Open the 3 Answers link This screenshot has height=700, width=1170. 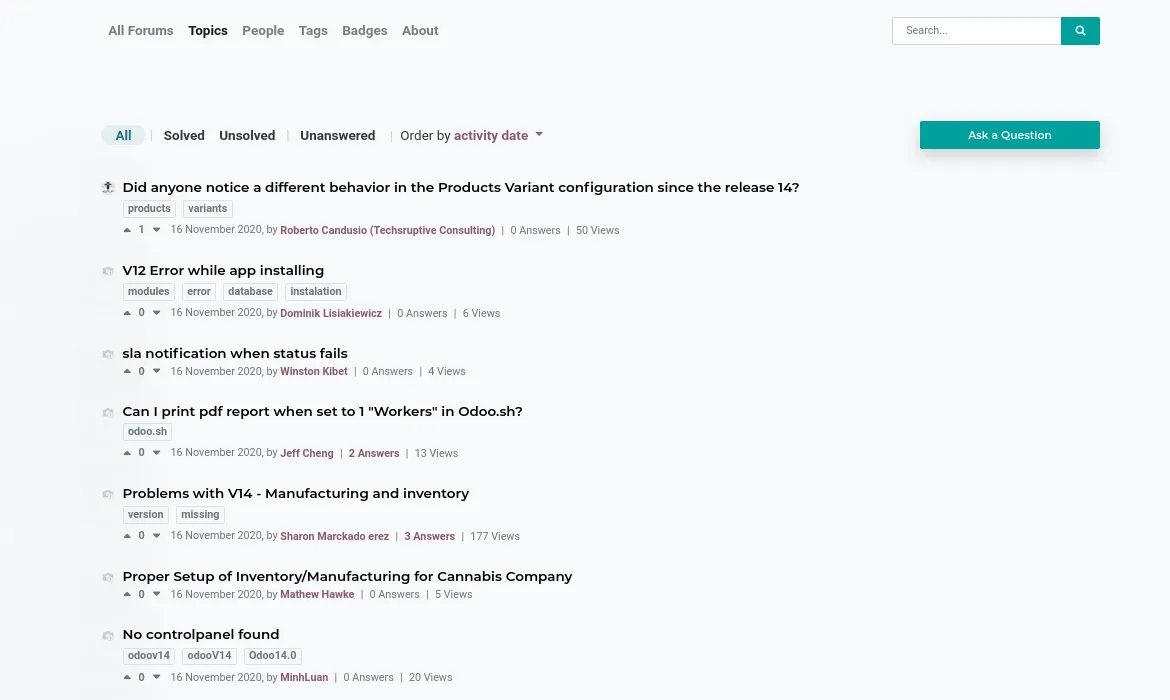click(x=429, y=536)
